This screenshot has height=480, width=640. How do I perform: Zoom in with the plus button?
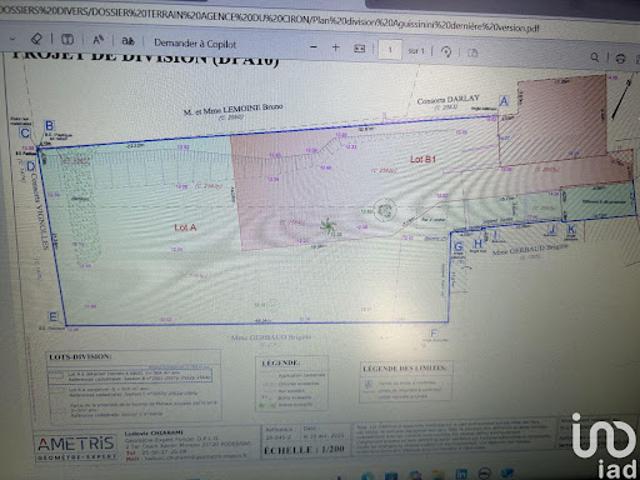tap(336, 47)
